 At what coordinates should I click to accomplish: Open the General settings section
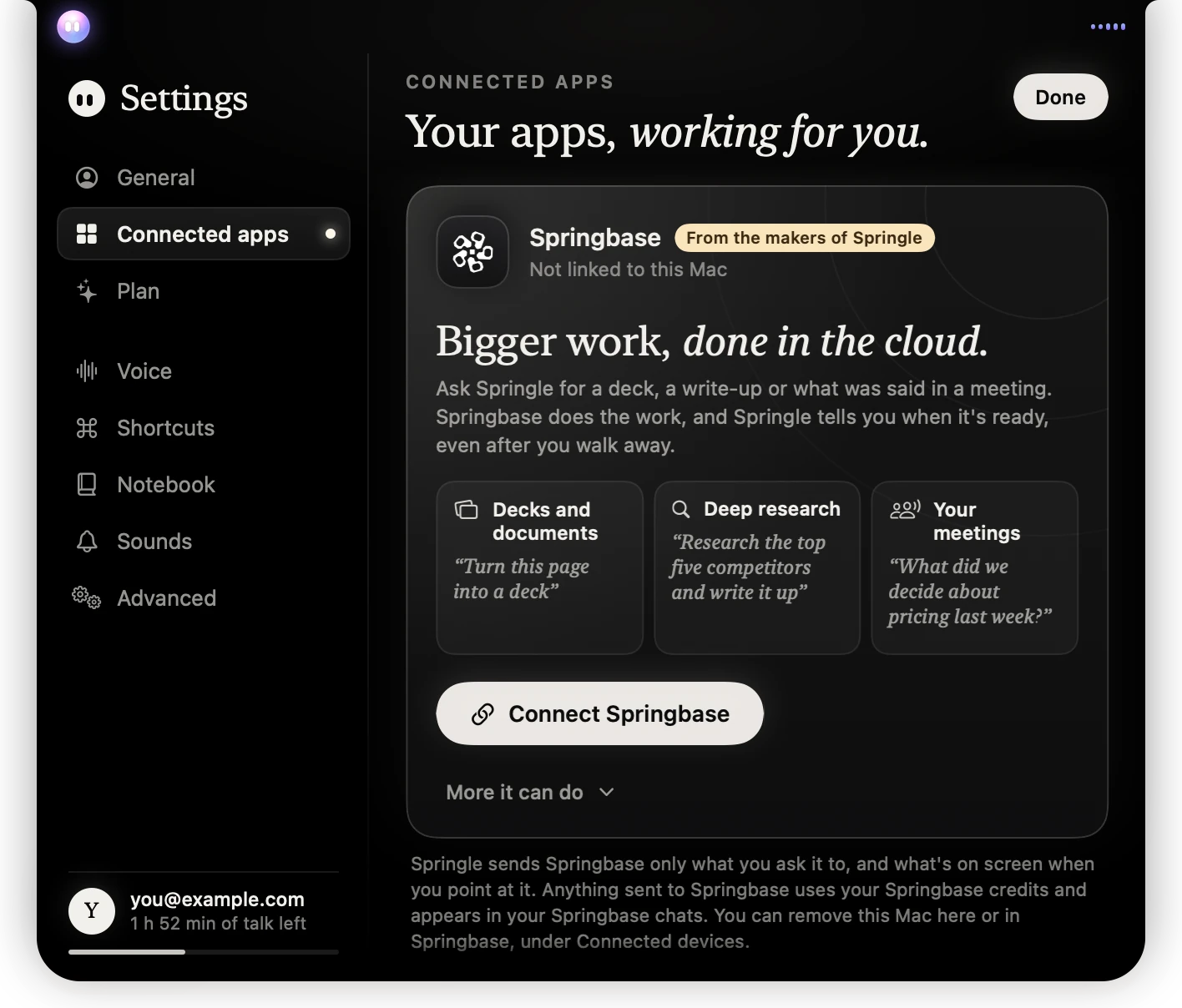coord(204,178)
